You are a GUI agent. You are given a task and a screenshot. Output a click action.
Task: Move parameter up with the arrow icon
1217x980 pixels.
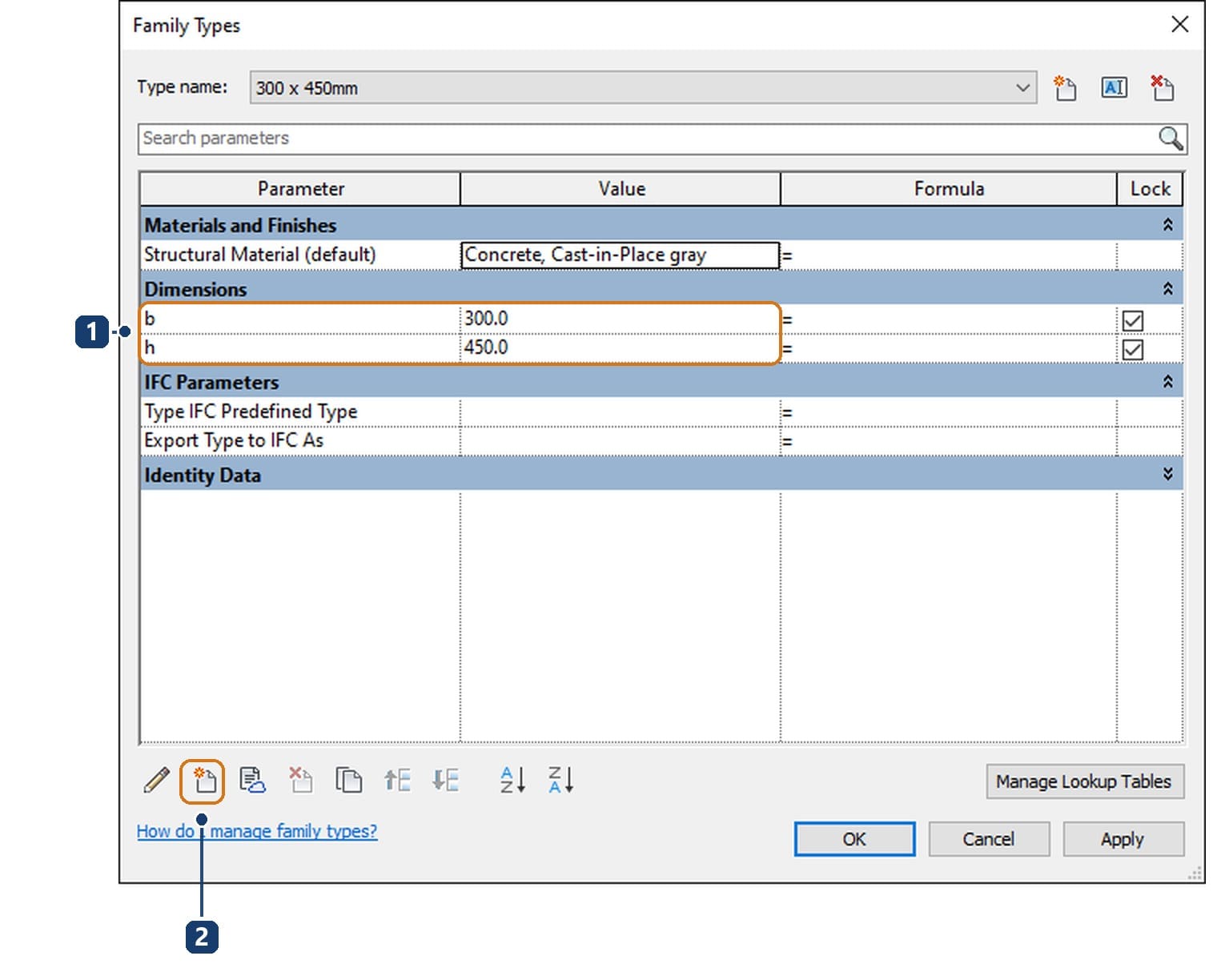click(x=397, y=780)
